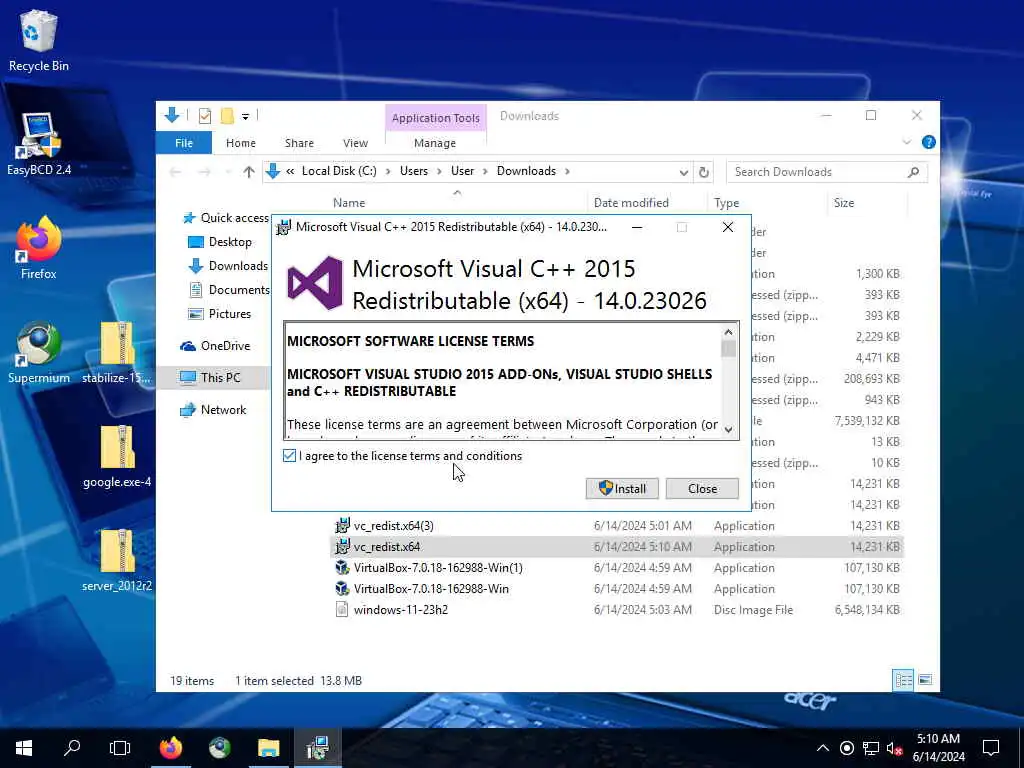Open the View ribbon tab
Screen dimensions: 1024x768
(x=355, y=142)
